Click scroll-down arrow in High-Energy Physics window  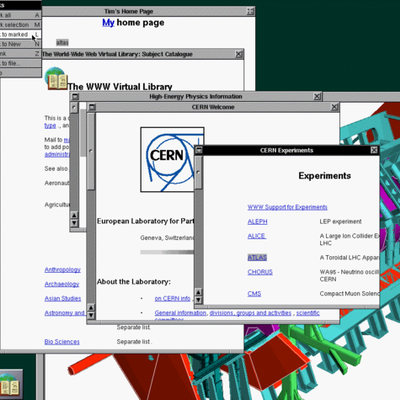(74, 223)
